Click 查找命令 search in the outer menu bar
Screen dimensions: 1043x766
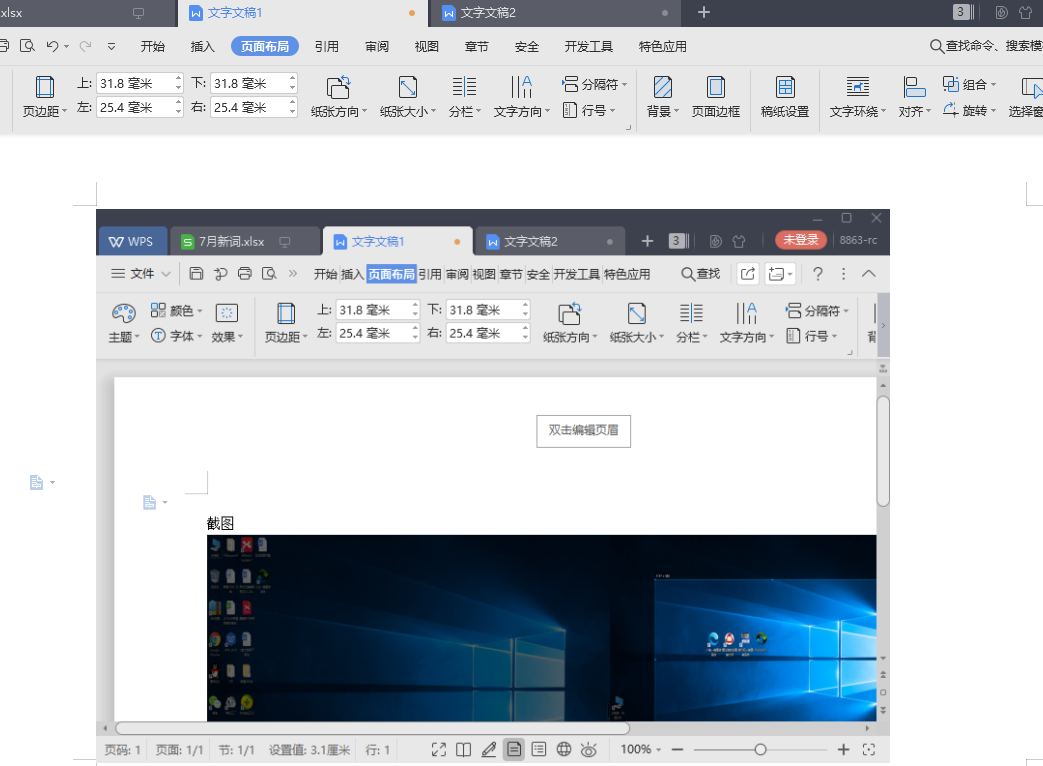click(x=986, y=46)
